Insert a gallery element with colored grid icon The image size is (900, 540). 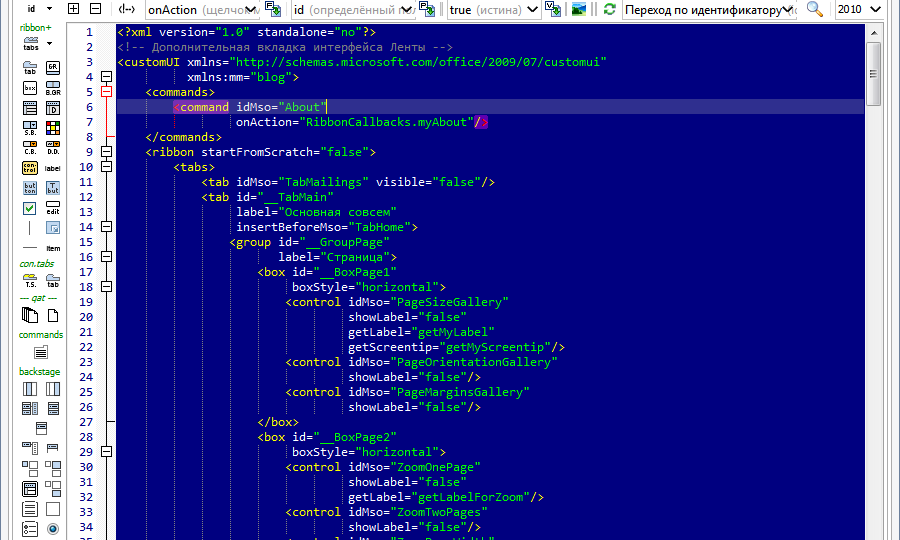coord(53,128)
